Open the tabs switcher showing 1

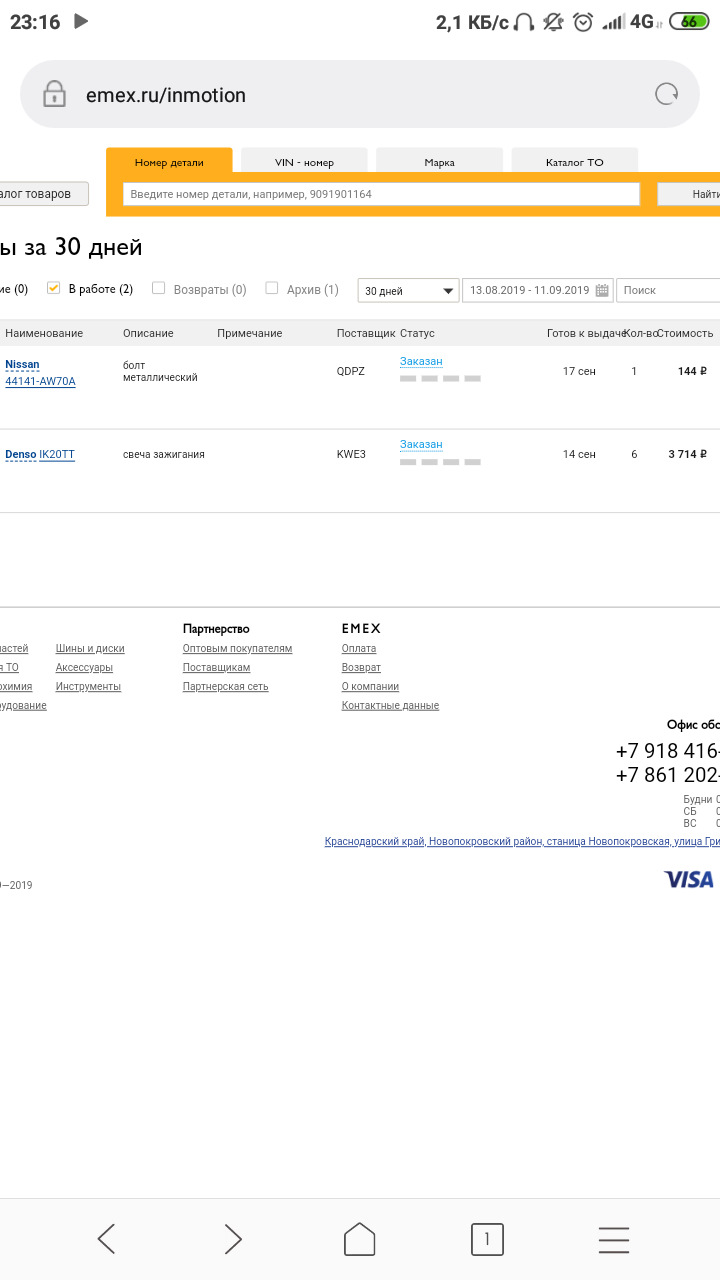point(487,1239)
